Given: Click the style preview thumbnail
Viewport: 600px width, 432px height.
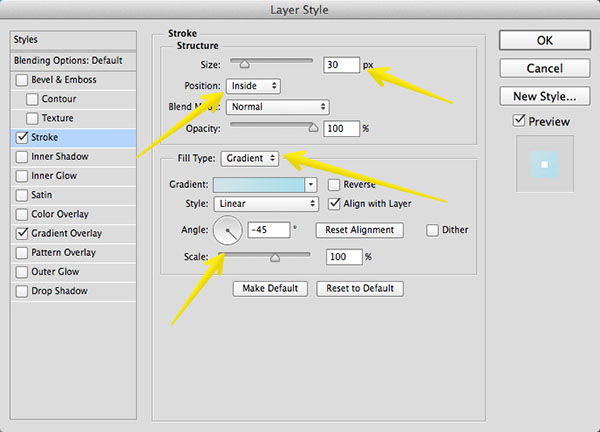Looking at the screenshot, I should (x=545, y=163).
